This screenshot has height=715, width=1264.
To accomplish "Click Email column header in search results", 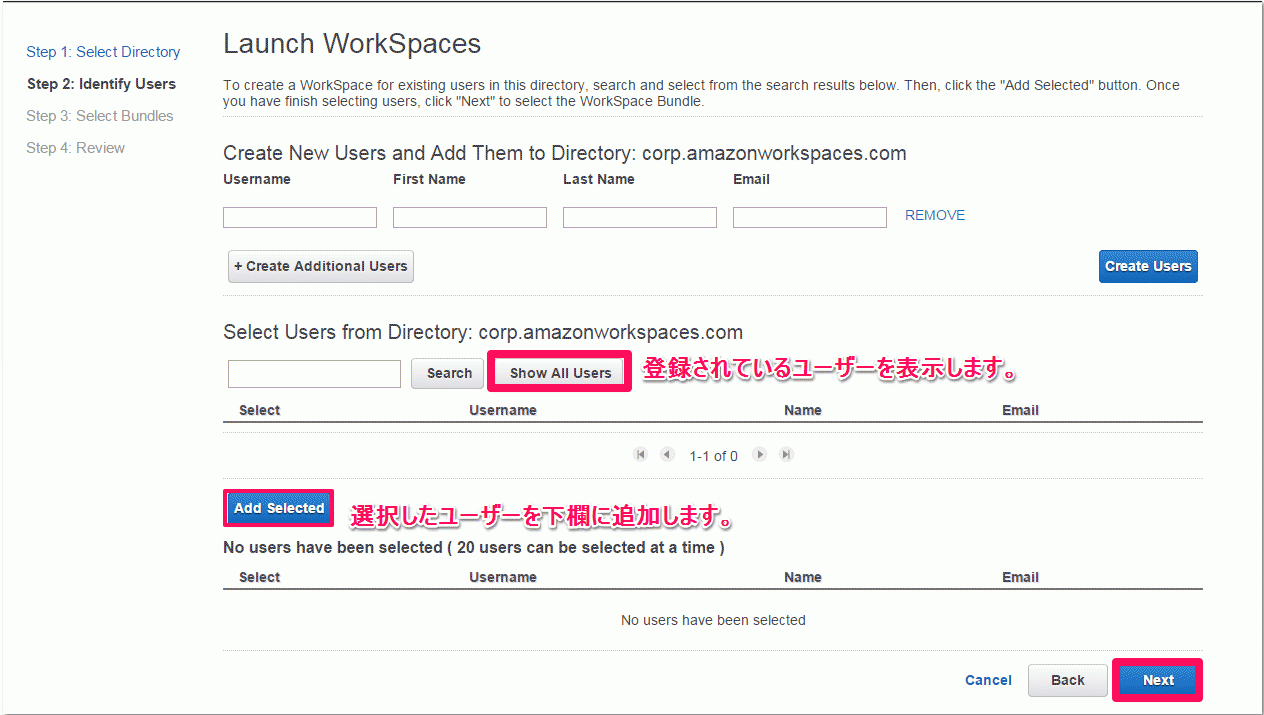I will click(x=1020, y=410).
